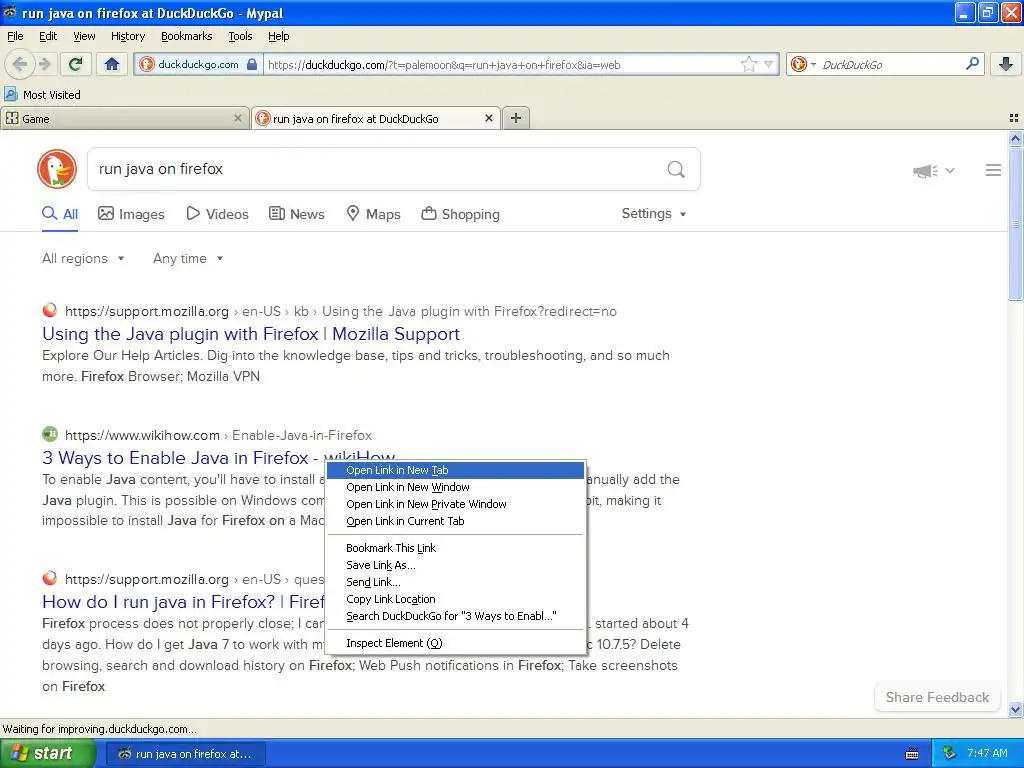Click the megaphone announcements icon
Screen dimensions: 1024x768
pos(925,170)
